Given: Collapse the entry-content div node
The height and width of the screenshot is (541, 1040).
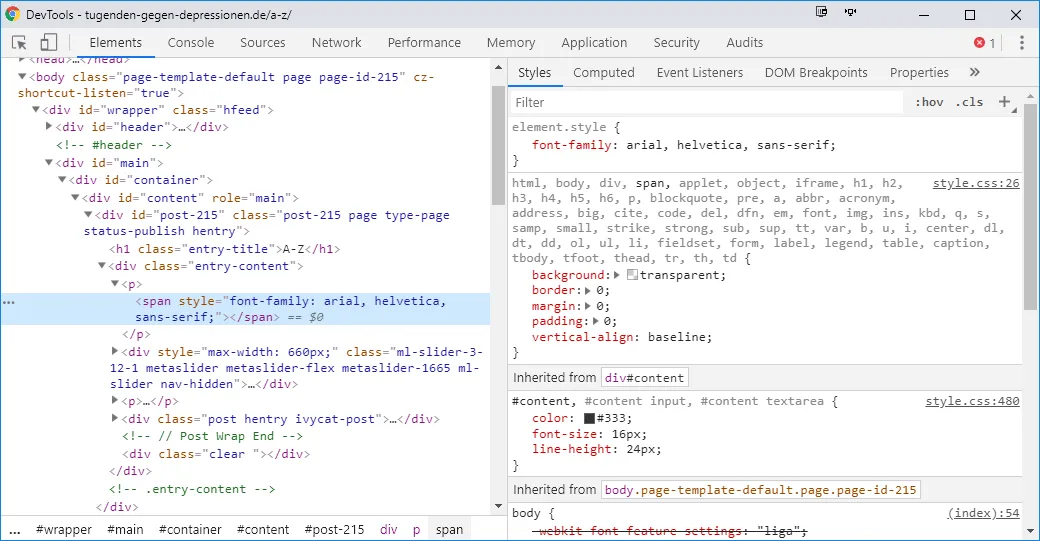Looking at the screenshot, I should coord(101,266).
